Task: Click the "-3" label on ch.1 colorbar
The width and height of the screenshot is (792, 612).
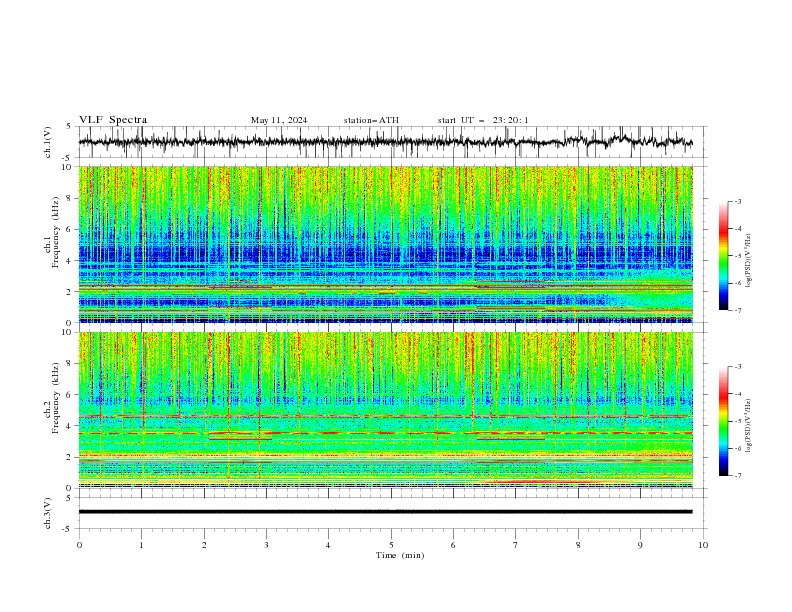Action: [x=737, y=201]
